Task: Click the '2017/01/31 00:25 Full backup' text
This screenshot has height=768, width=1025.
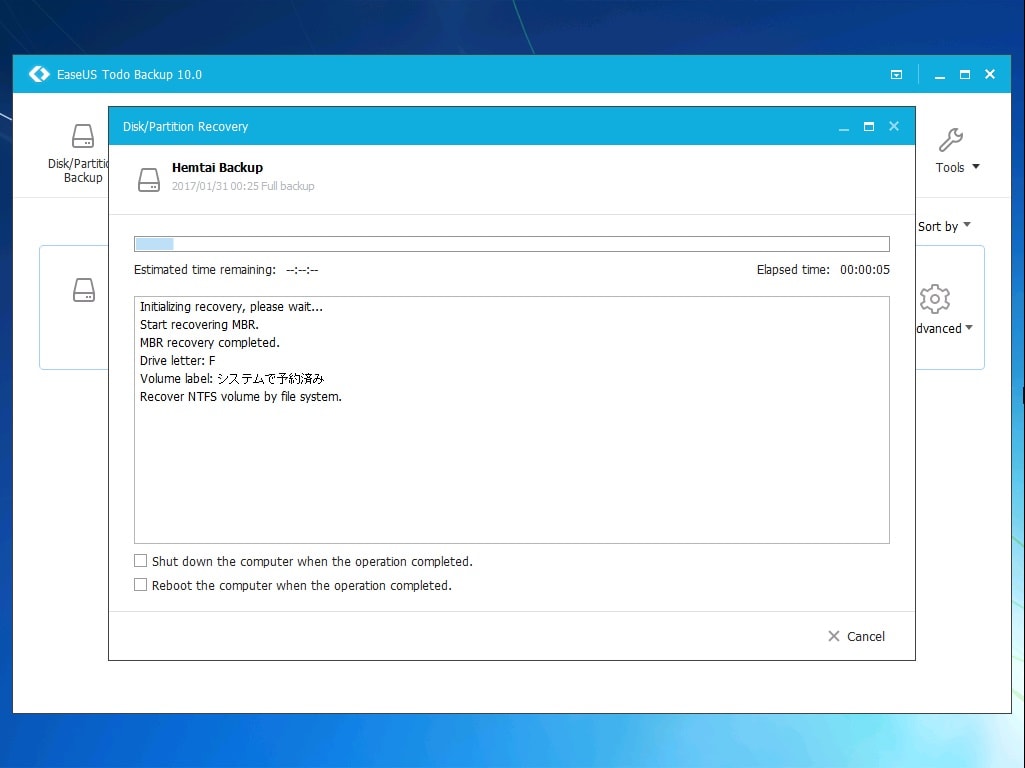Action: tap(243, 186)
